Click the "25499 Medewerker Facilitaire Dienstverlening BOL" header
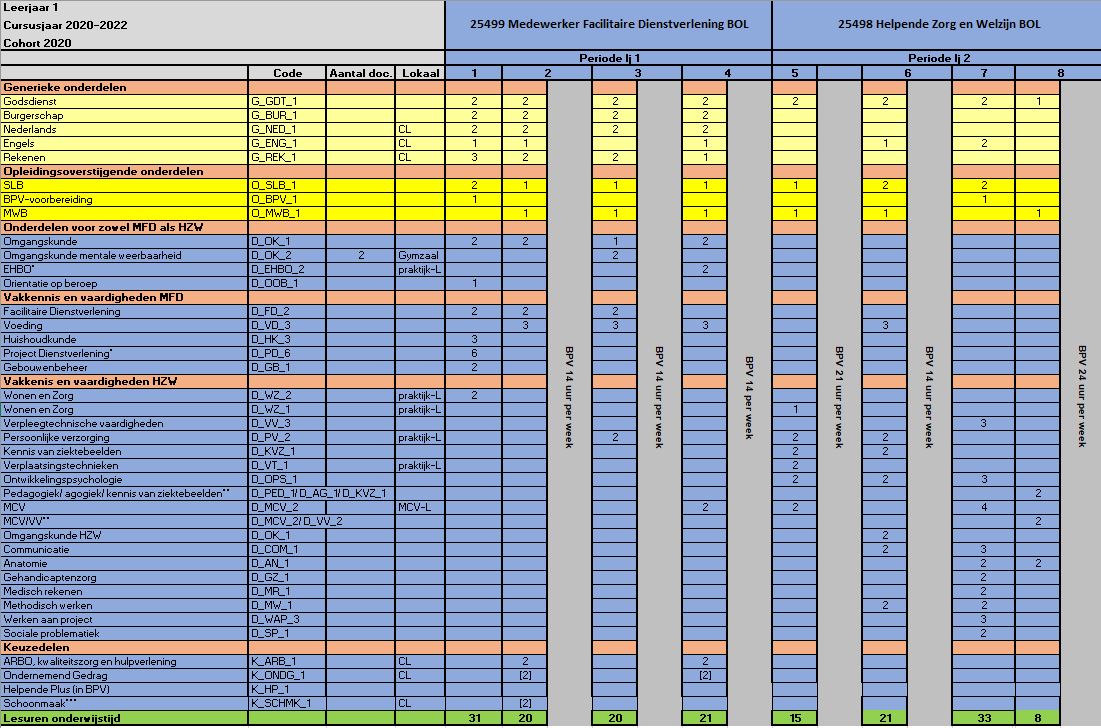 (609, 24)
